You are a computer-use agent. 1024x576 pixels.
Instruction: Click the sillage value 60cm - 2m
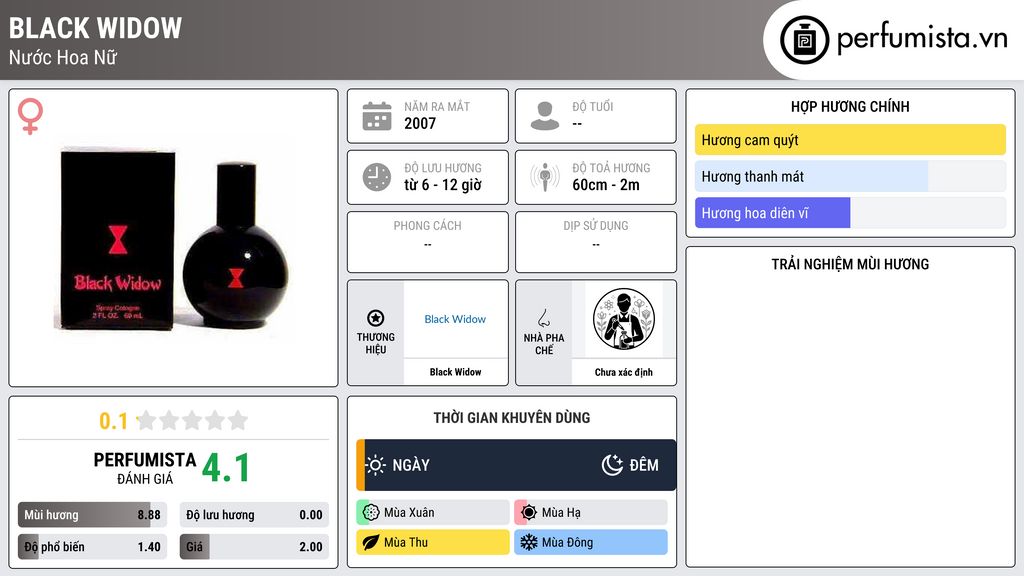coord(606,185)
